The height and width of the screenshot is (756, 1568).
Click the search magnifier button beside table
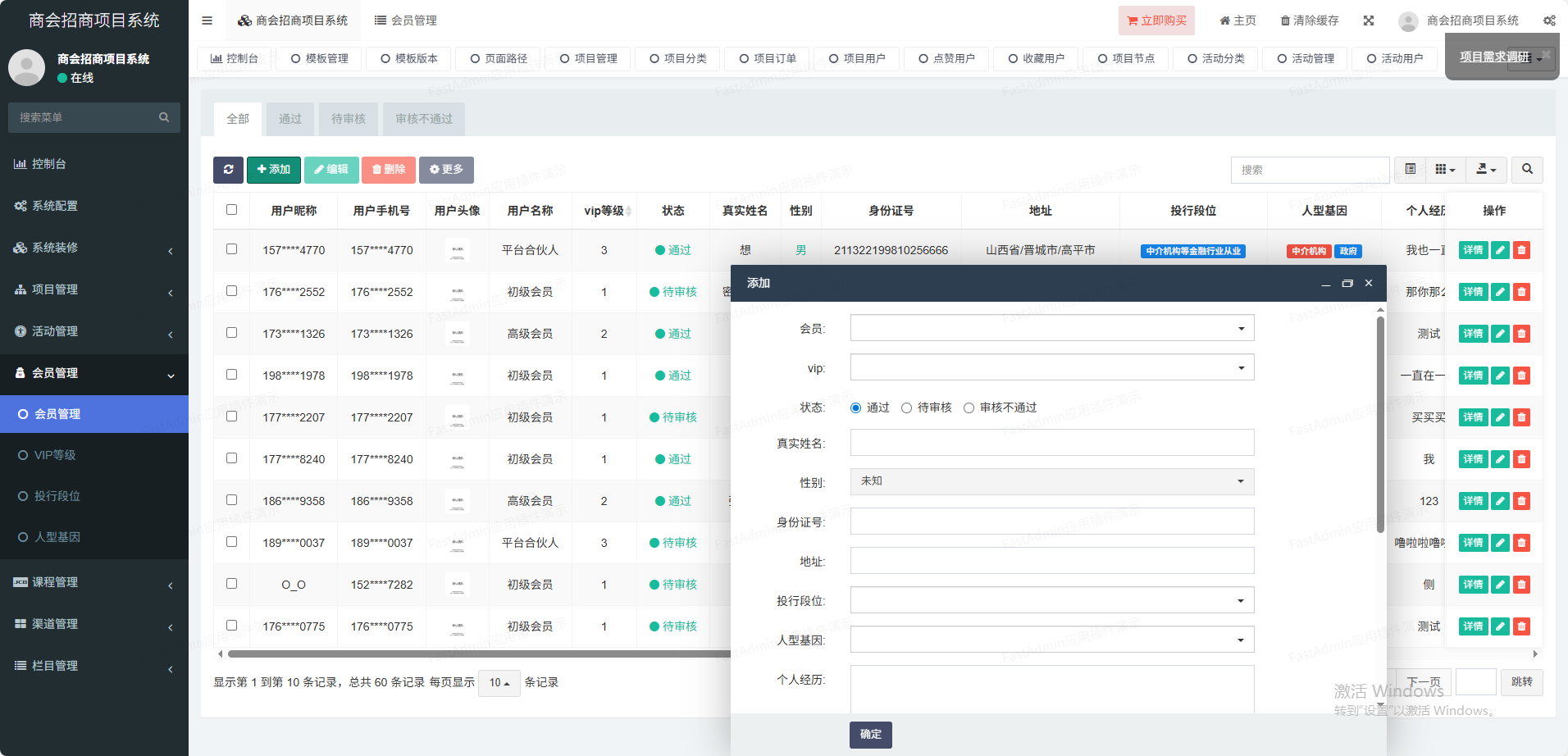tap(1527, 170)
